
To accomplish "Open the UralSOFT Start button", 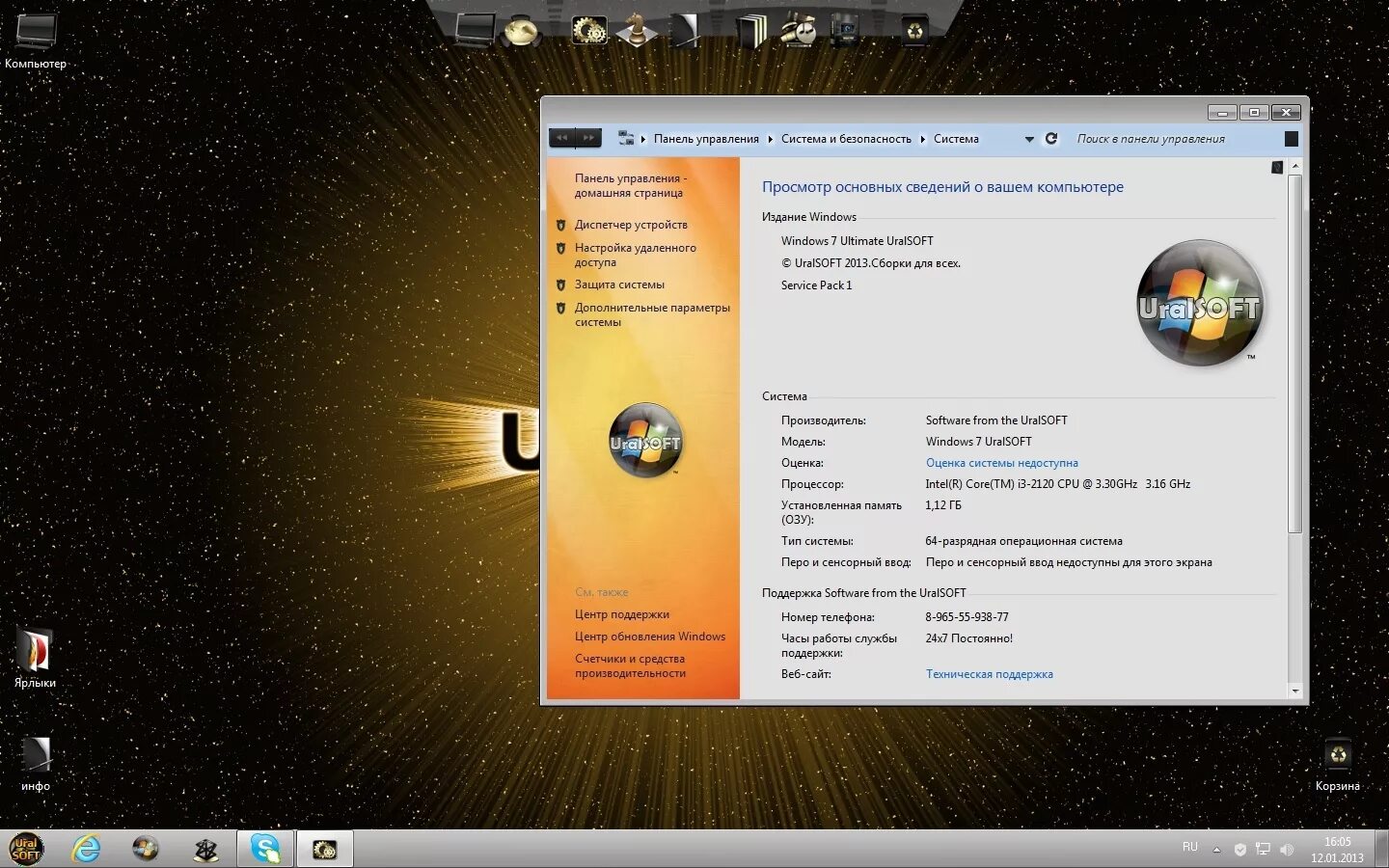I will coord(26,849).
